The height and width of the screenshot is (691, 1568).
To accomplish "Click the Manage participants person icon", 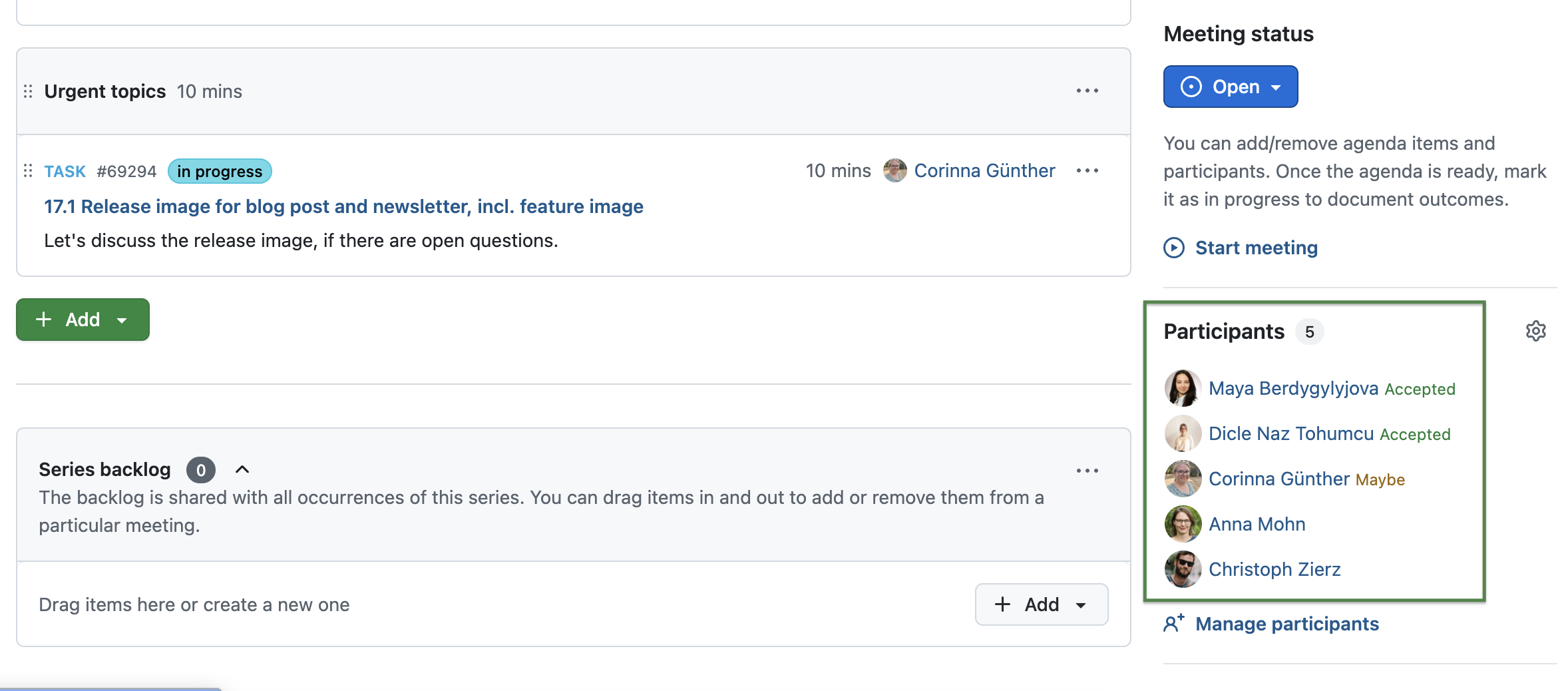I will coord(1173,624).
